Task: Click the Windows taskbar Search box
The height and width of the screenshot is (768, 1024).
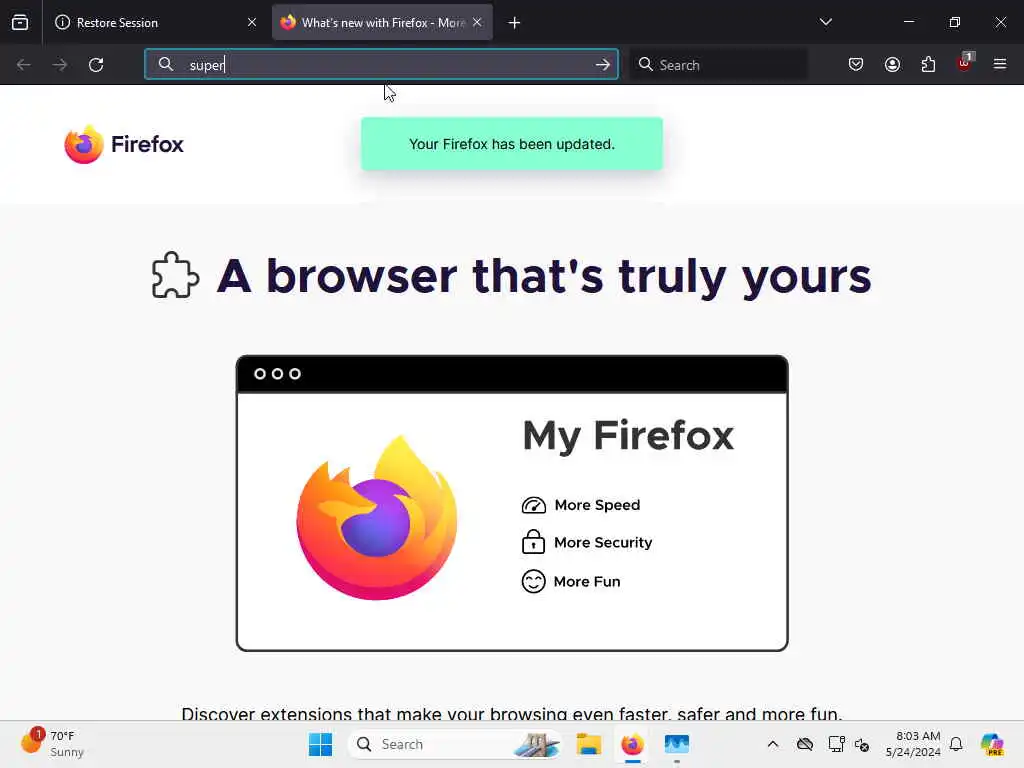Action: [455, 744]
